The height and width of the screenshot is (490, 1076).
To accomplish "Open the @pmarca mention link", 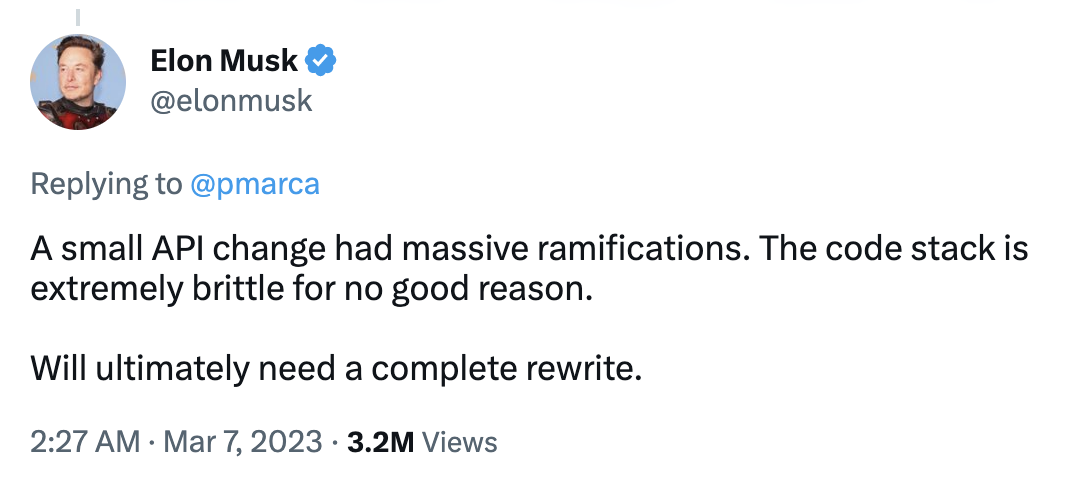I will tap(255, 184).
